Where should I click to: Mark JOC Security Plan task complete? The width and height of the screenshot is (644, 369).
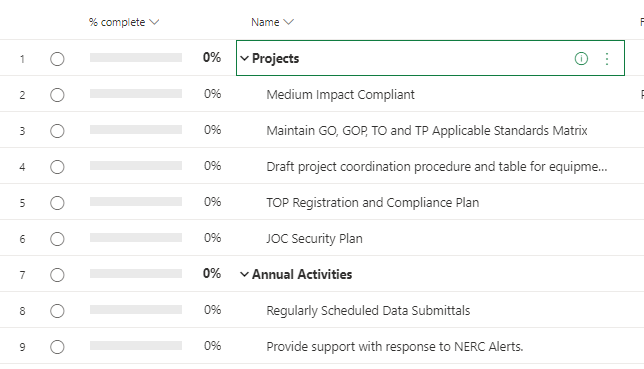[x=57, y=239]
